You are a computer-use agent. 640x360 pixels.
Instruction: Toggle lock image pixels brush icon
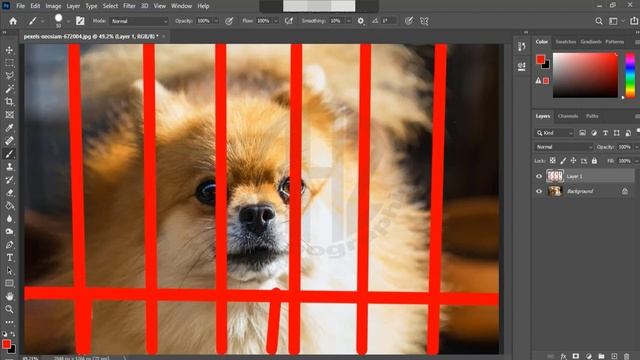pyautogui.click(x=563, y=161)
